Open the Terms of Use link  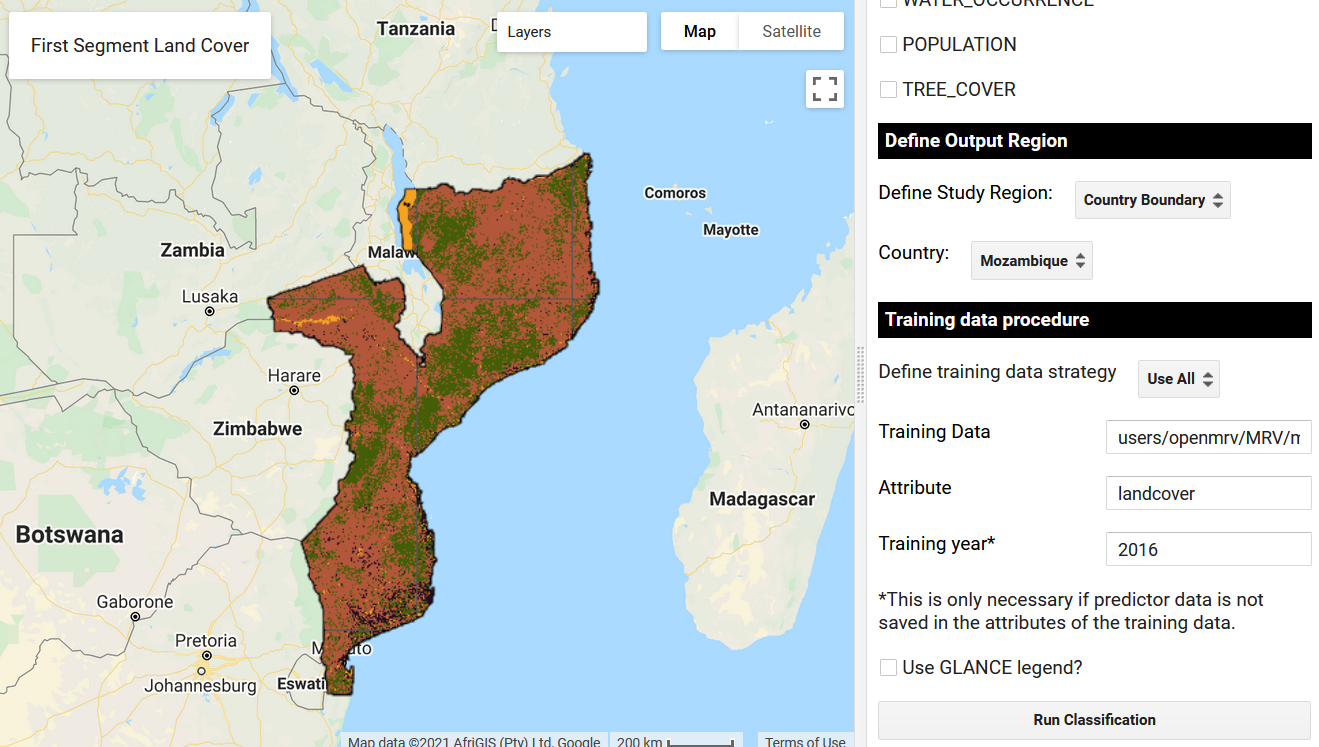[805, 741]
